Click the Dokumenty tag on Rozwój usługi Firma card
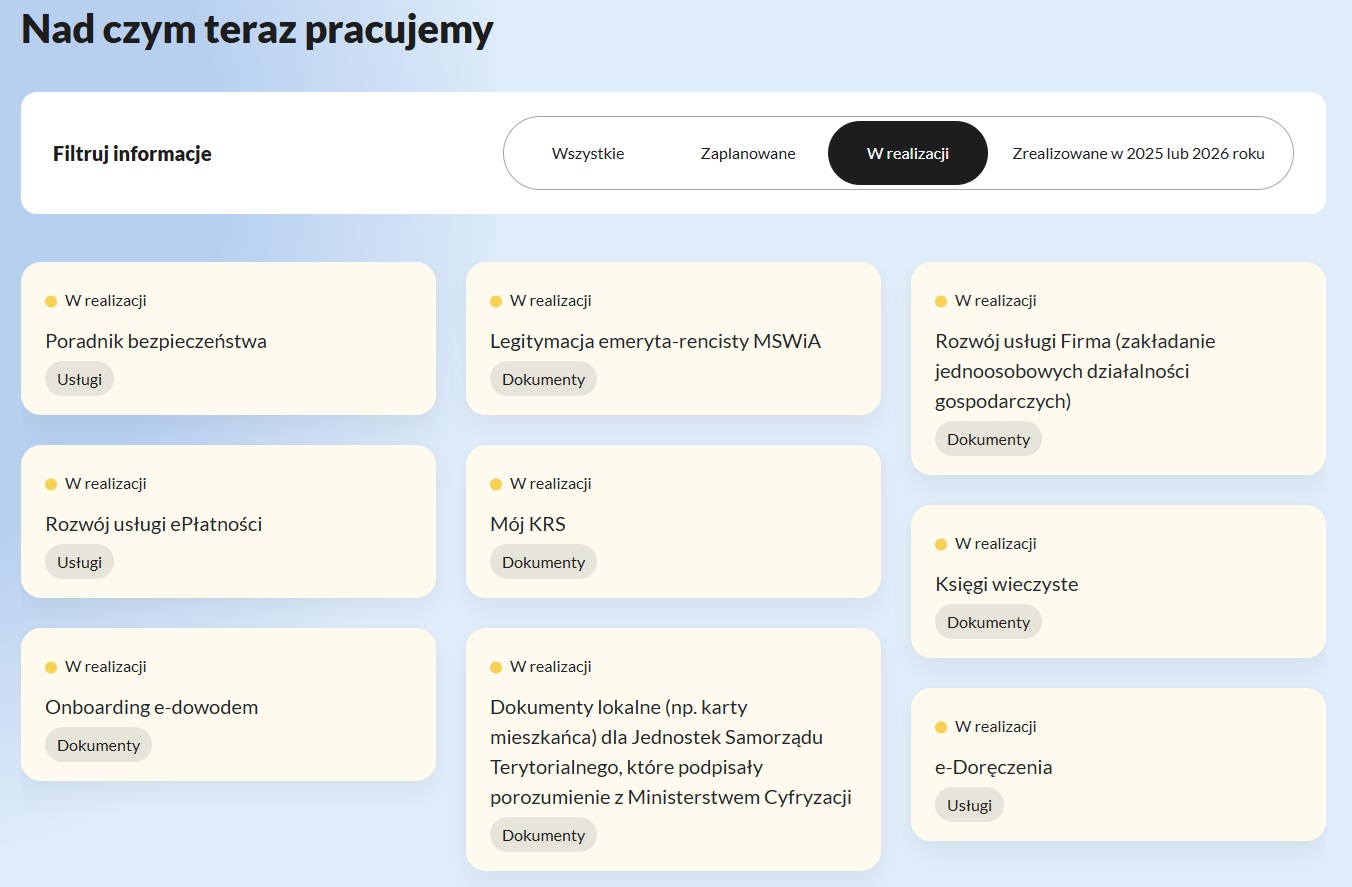The width and height of the screenshot is (1352, 887). pos(988,438)
